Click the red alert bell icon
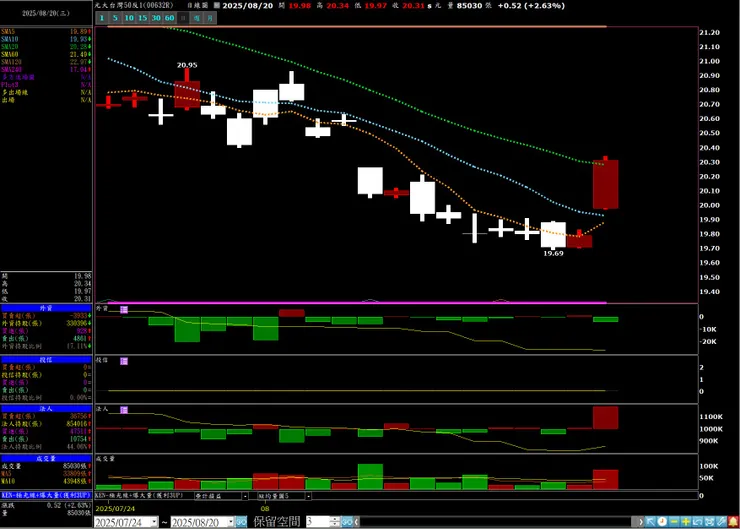This screenshot has height=529, width=740. (733, 521)
